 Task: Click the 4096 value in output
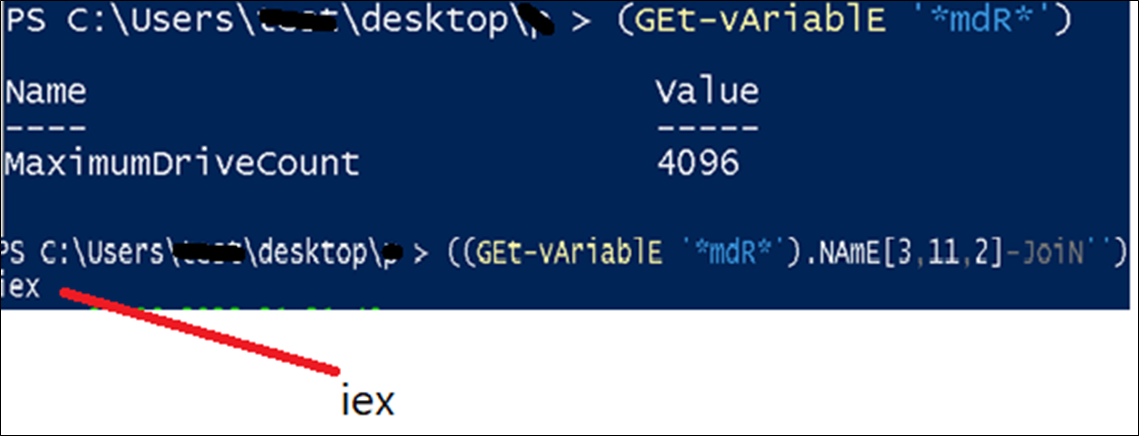[x=698, y=161]
